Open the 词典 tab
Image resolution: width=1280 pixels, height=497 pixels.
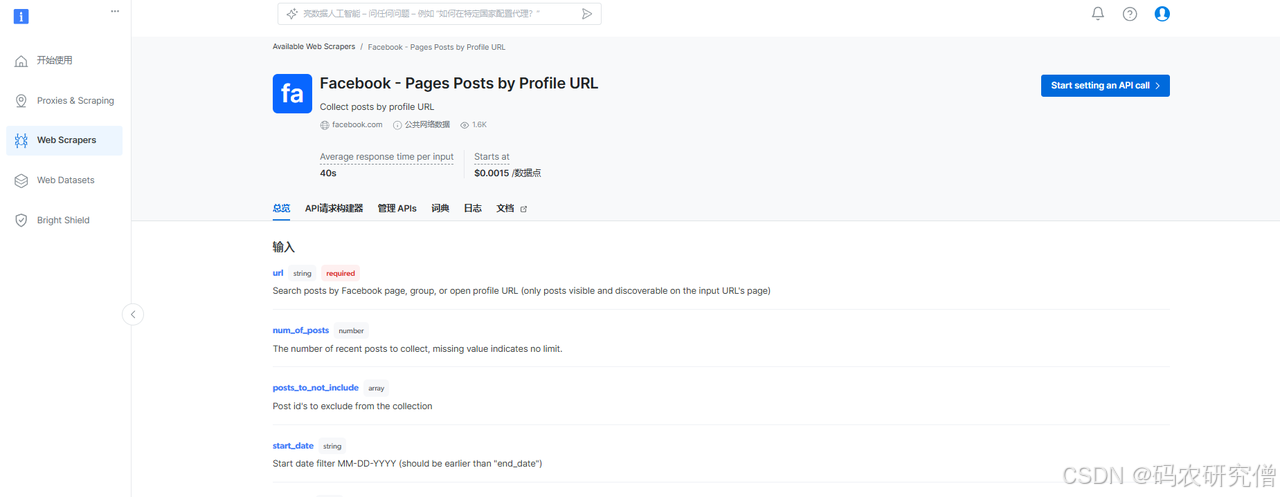click(440, 208)
